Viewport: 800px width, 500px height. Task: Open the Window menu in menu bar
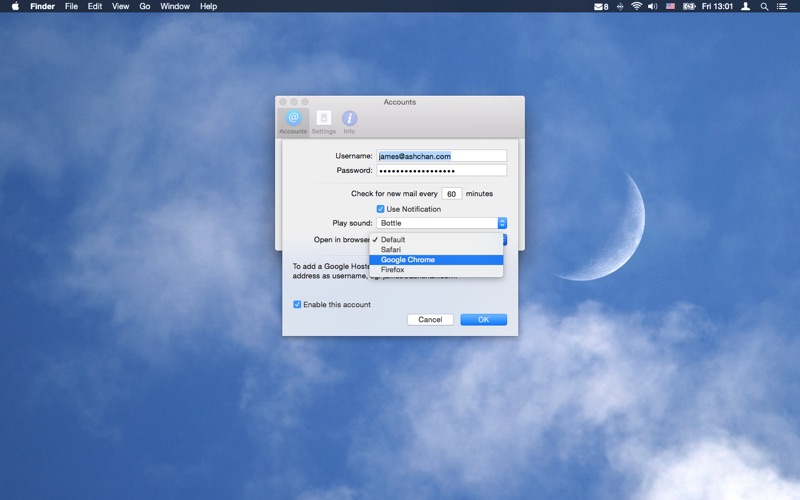pos(175,6)
